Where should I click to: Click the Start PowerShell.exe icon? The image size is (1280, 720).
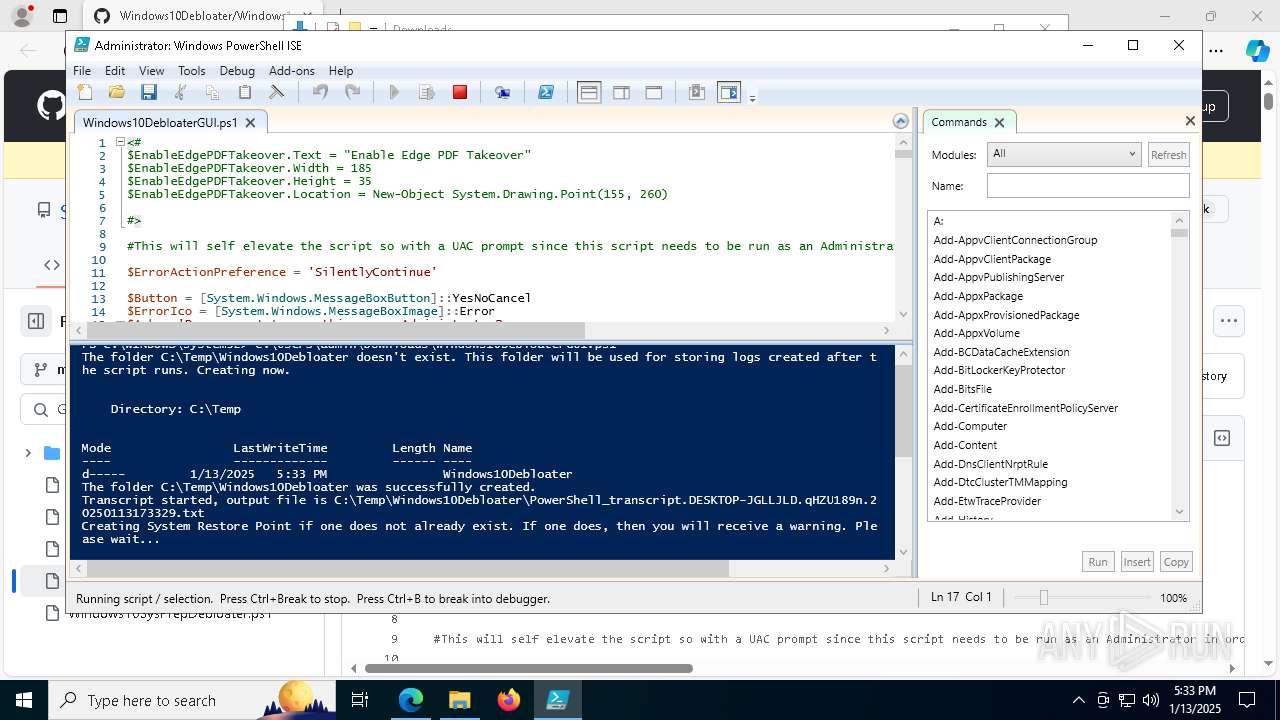pos(546,92)
